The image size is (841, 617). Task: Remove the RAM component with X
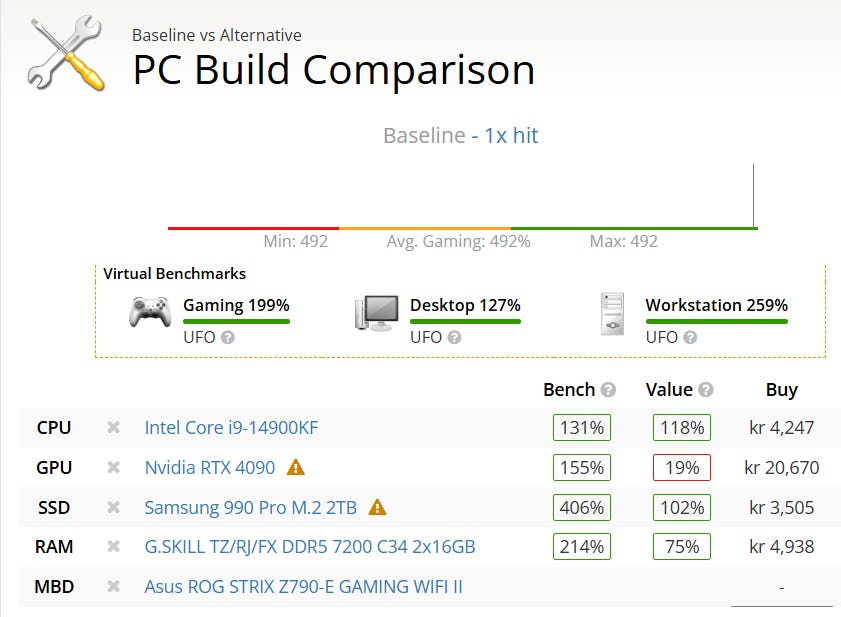[113, 547]
